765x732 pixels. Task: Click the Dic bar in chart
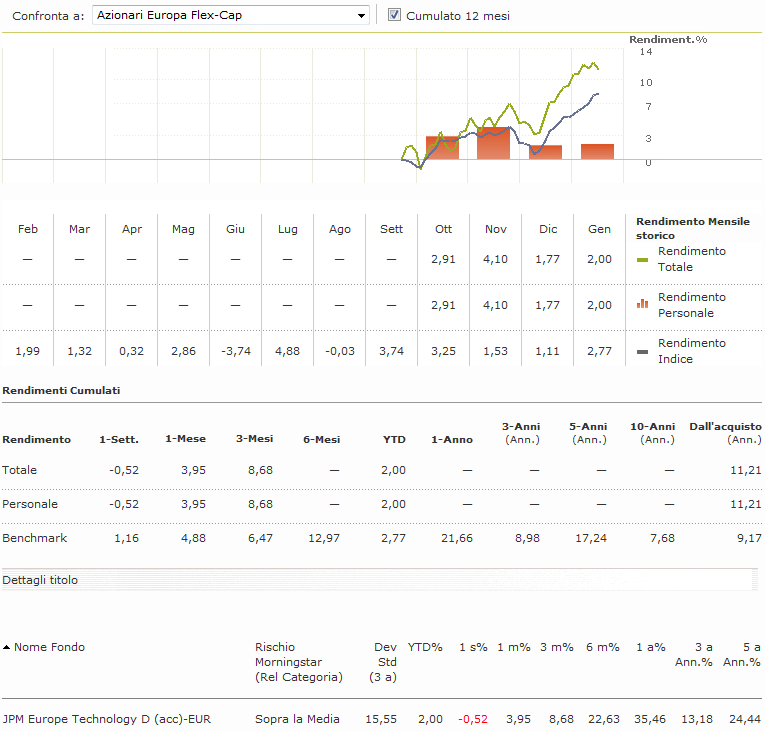pos(545,152)
